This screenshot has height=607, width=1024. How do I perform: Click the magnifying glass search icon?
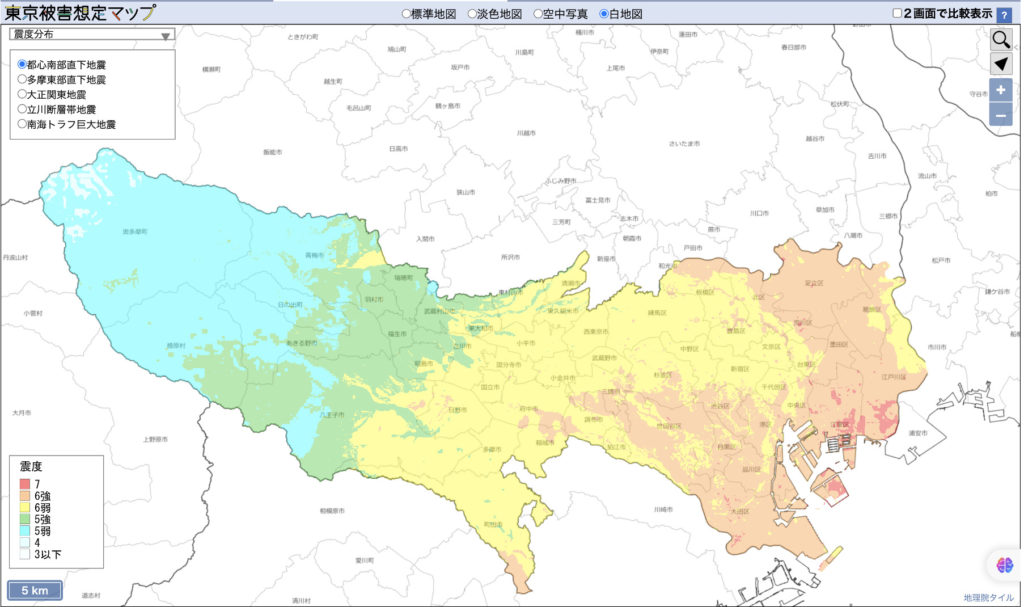point(1001,39)
